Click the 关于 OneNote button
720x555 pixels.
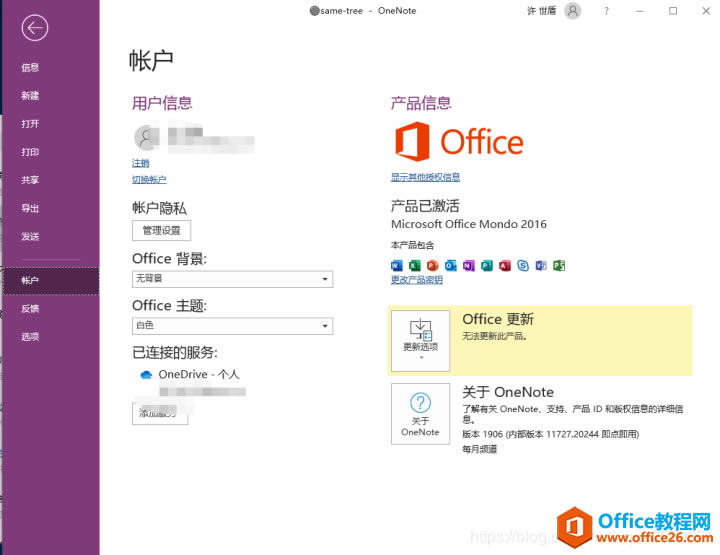[420, 414]
